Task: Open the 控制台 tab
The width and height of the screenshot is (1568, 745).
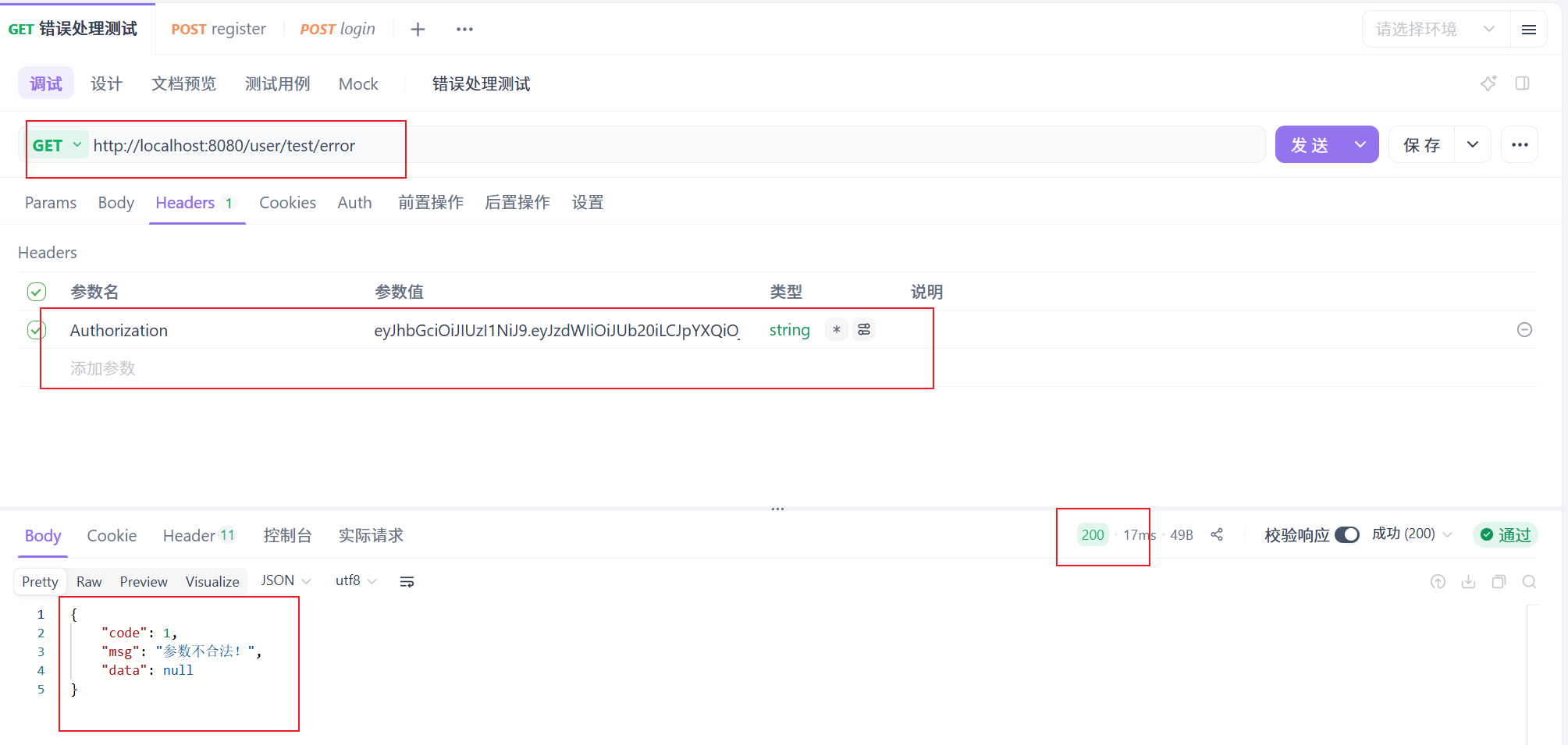Action: click(x=287, y=536)
